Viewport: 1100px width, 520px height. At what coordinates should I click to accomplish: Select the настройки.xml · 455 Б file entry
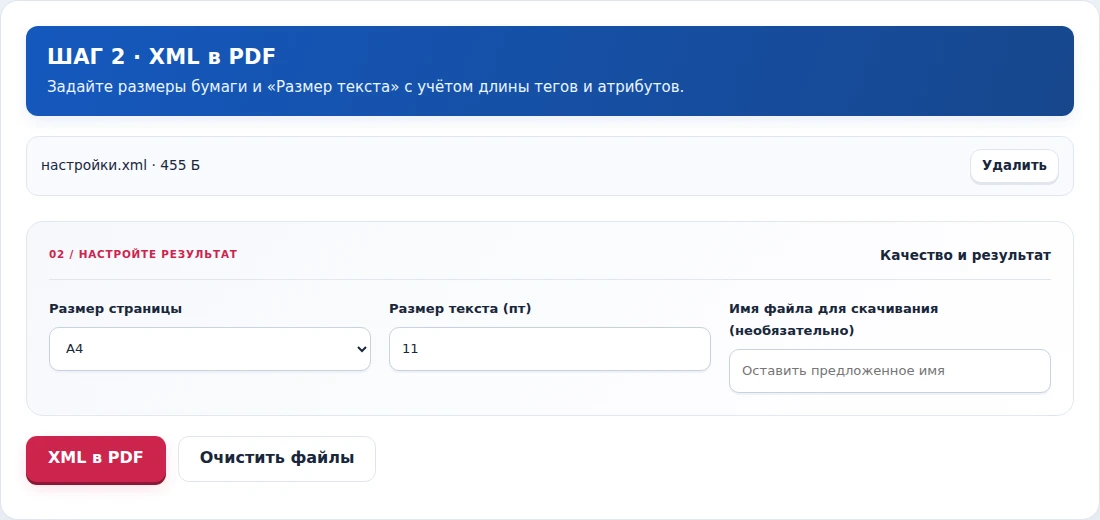coord(121,166)
